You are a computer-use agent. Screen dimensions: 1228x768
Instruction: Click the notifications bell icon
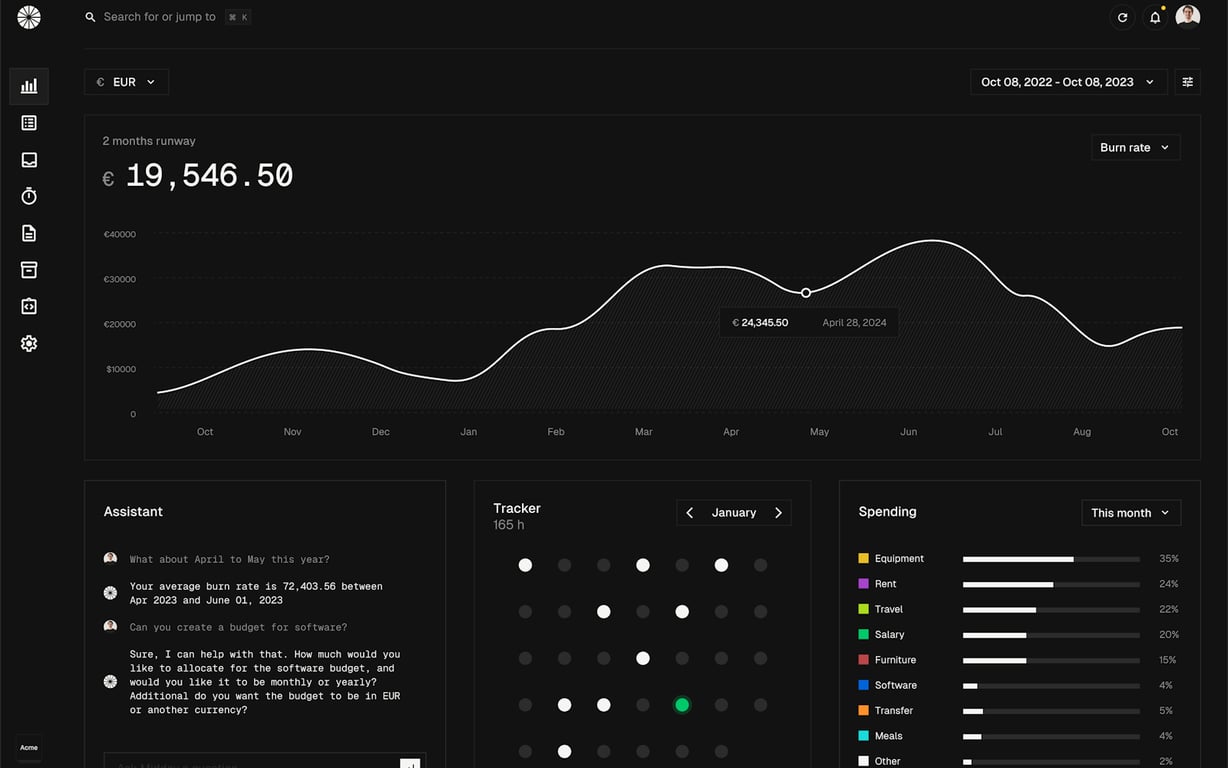pyautogui.click(x=1155, y=17)
